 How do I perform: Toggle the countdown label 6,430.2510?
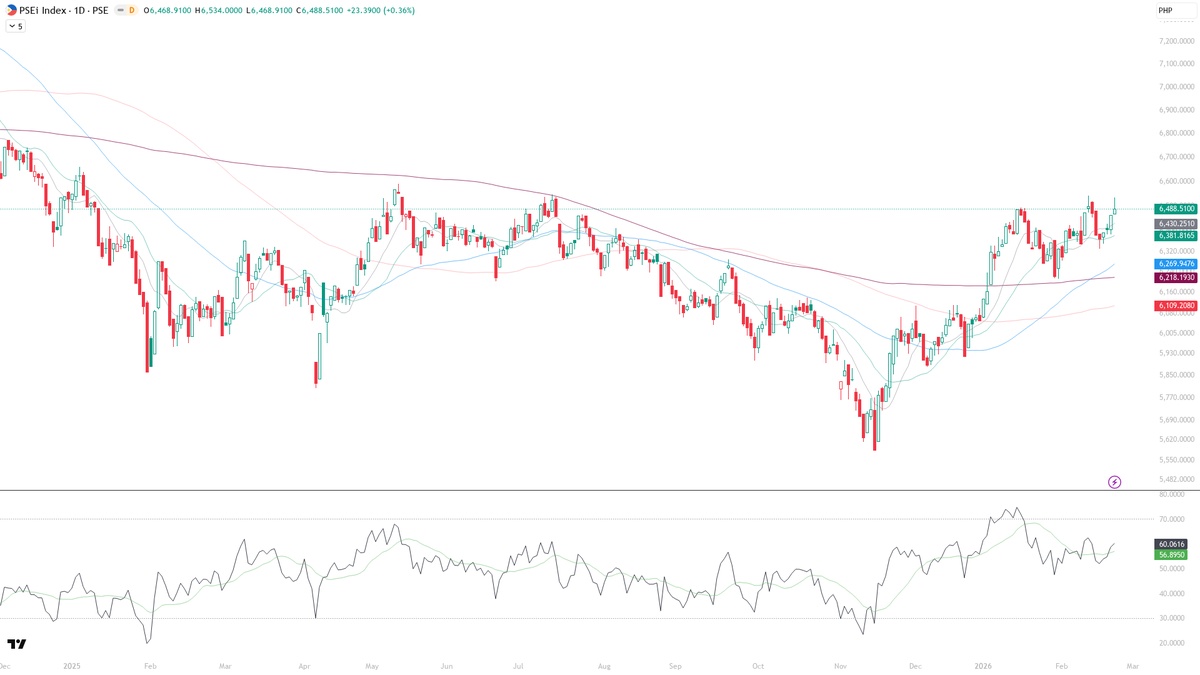tap(1174, 224)
